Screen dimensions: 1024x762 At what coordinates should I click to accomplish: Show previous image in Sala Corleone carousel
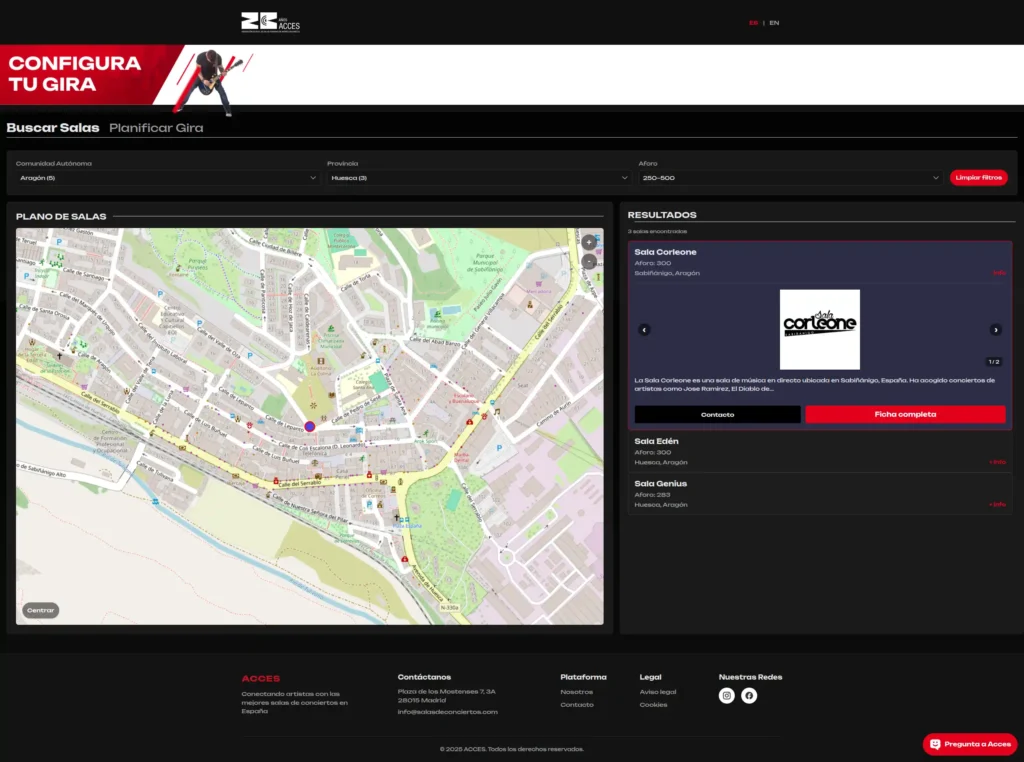click(x=644, y=330)
